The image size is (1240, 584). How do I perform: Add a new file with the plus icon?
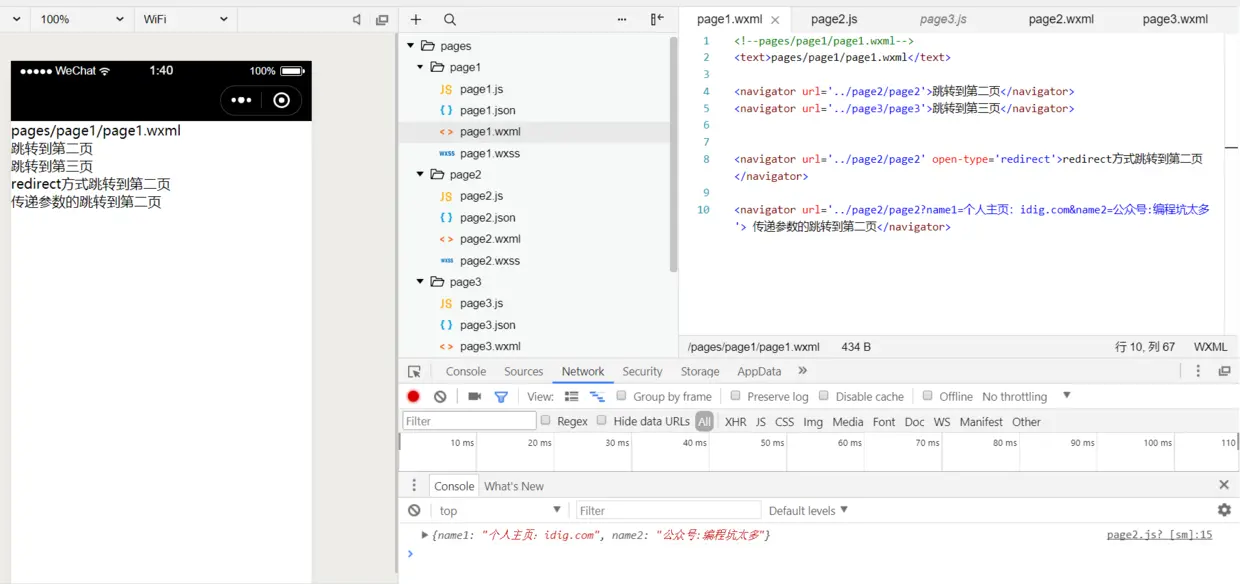416,19
